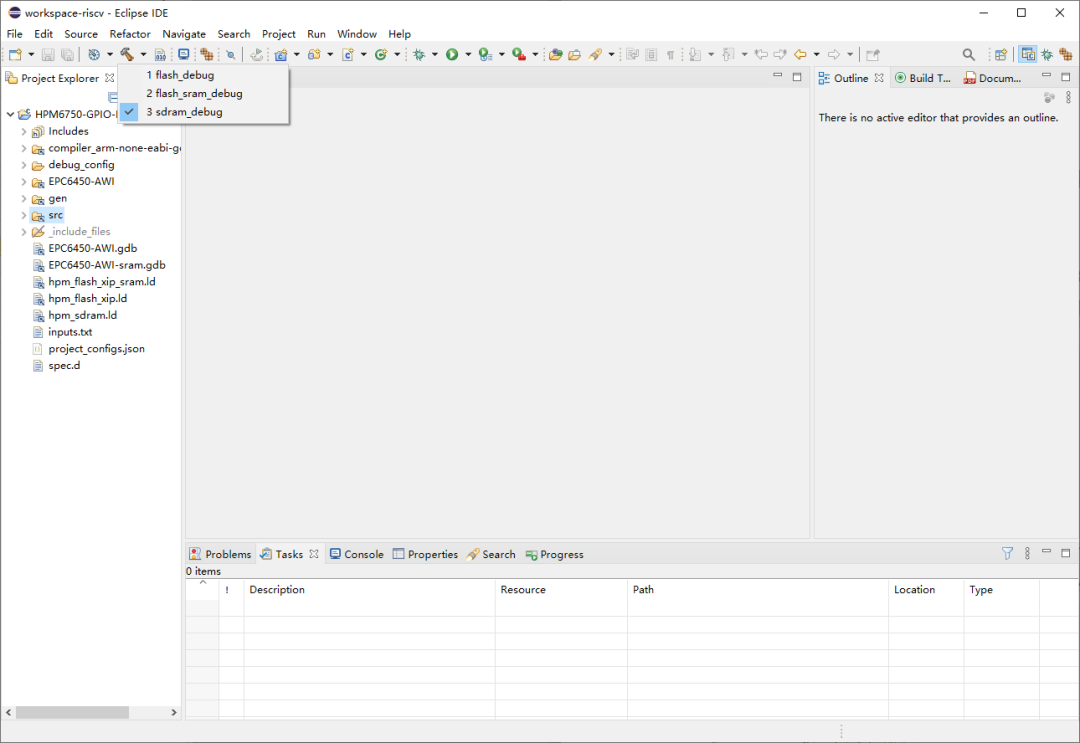Click the Profile run icon
The image size is (1080, 743).
pos(486,54)
